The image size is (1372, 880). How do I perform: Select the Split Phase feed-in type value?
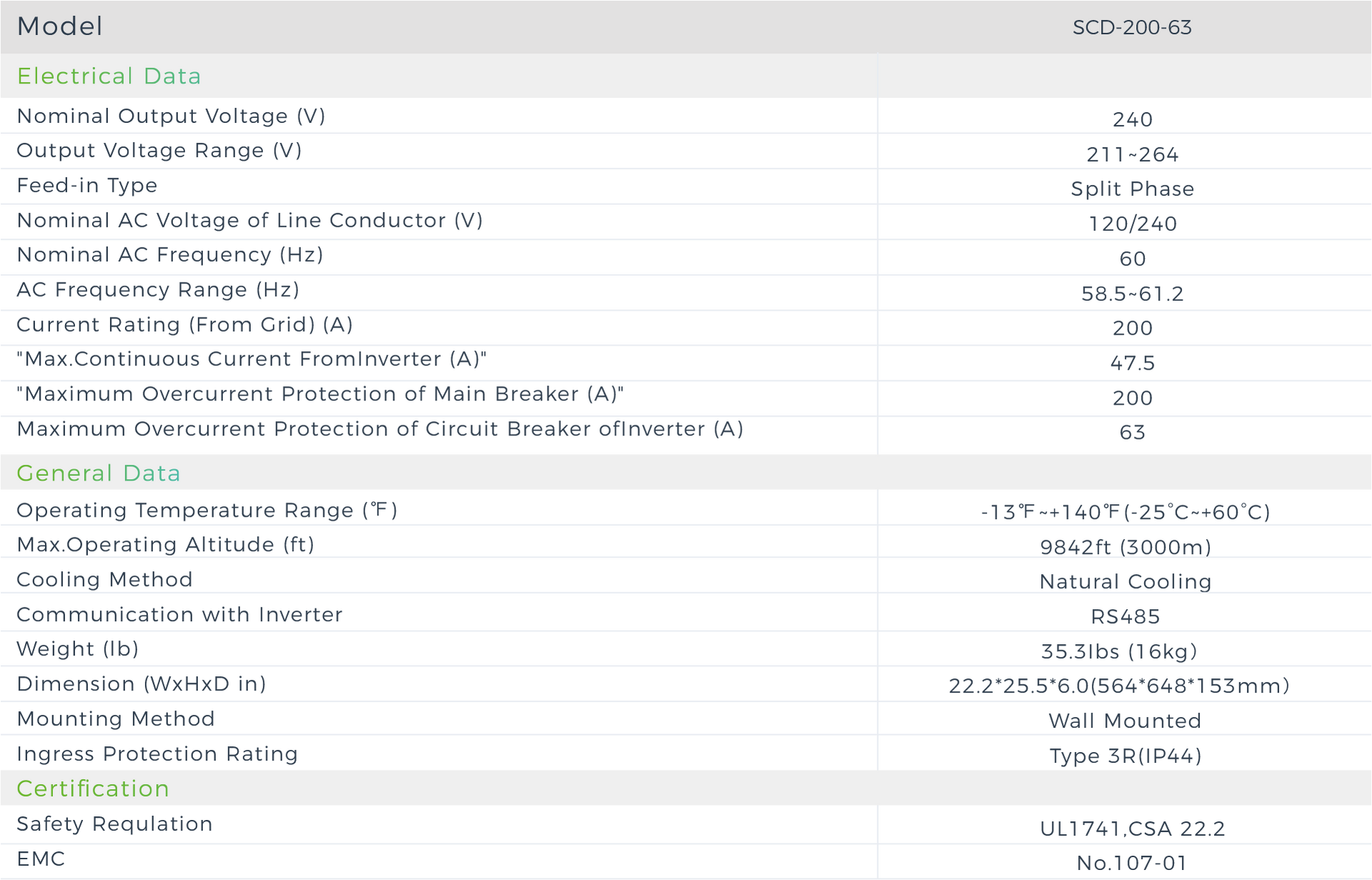pyautogui.click(x=1132, y=189)
